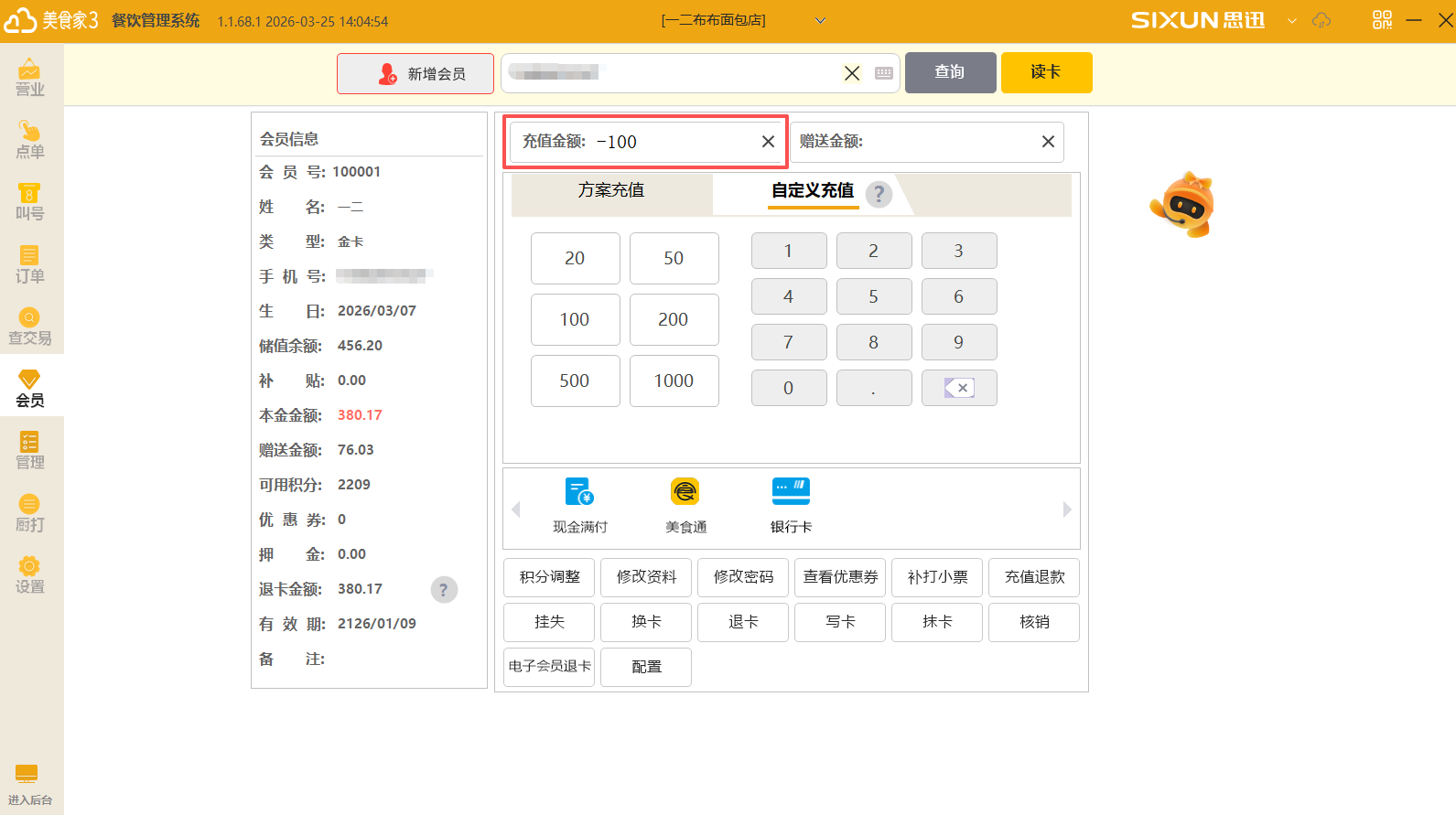Click the 新增会员 button
The height and width of the screenshot is (815, 1456).
(x=415, y=73)
